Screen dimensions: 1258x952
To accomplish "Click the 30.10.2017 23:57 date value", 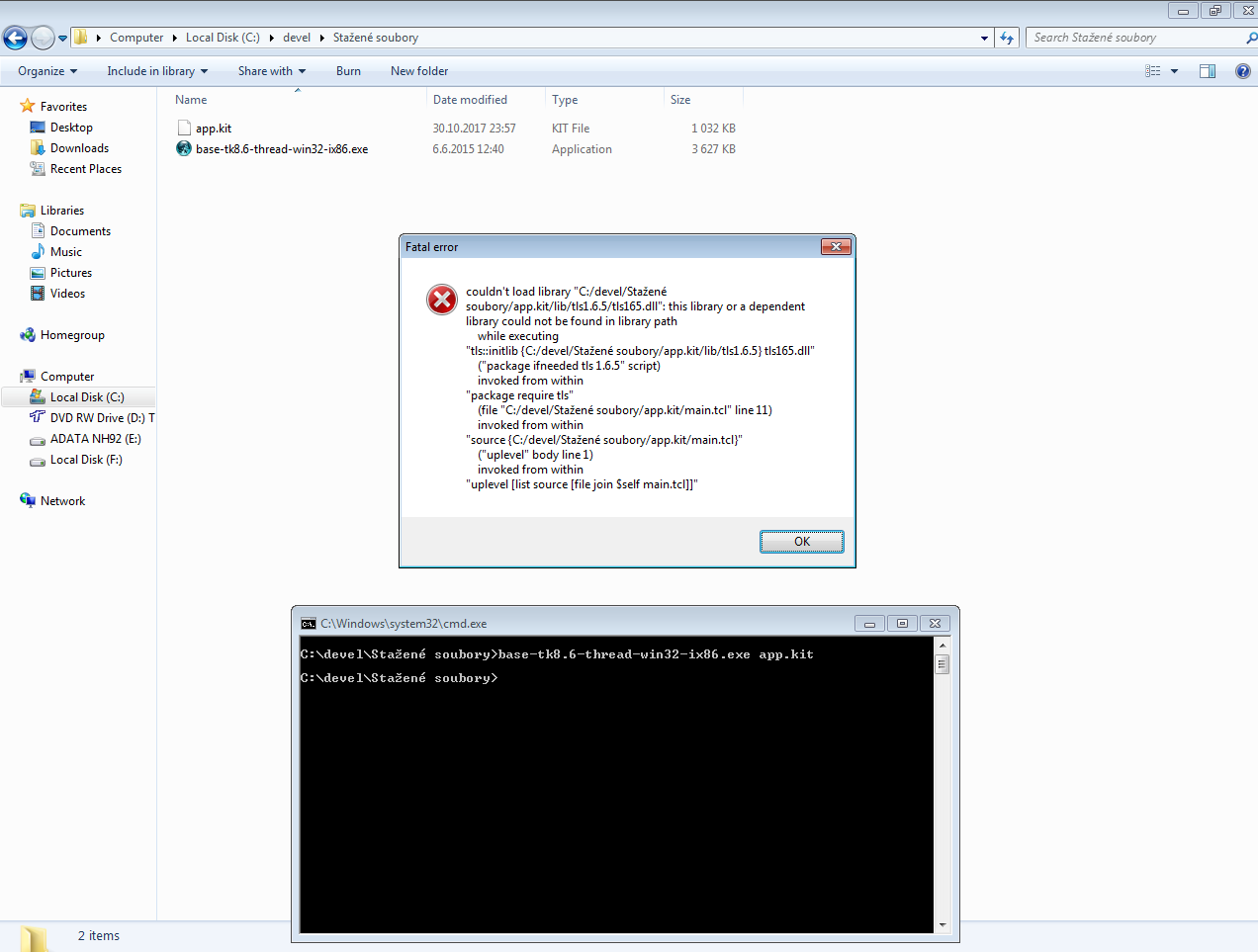I will (x=474, y=129).
